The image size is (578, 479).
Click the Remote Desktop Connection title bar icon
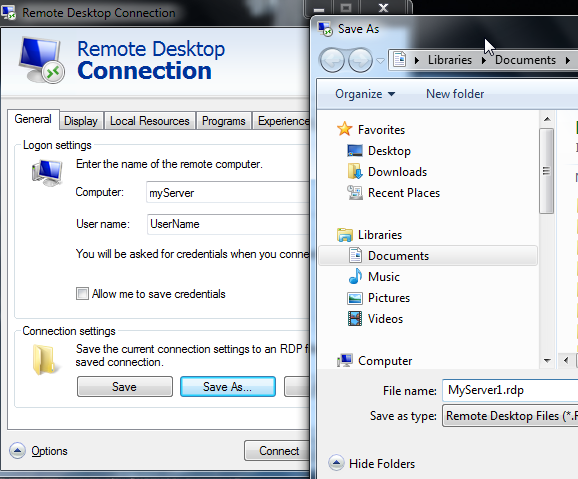8,12
